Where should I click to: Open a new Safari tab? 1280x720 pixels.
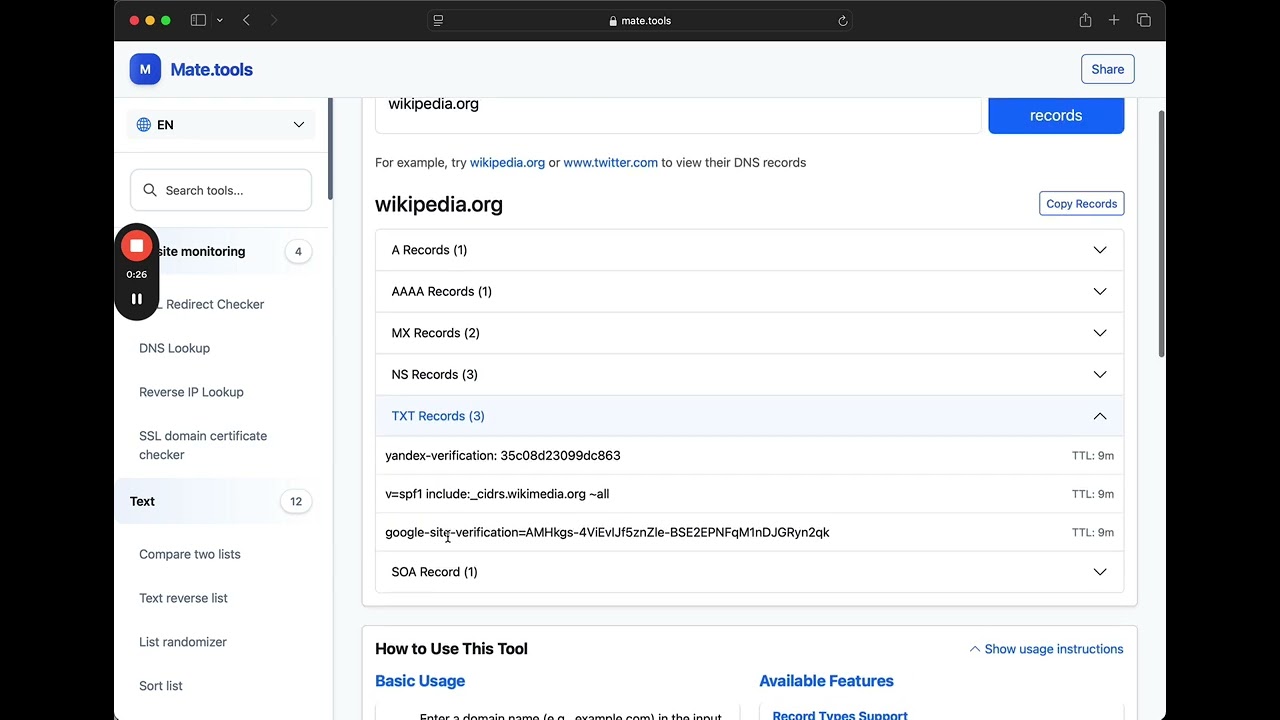1114,20
